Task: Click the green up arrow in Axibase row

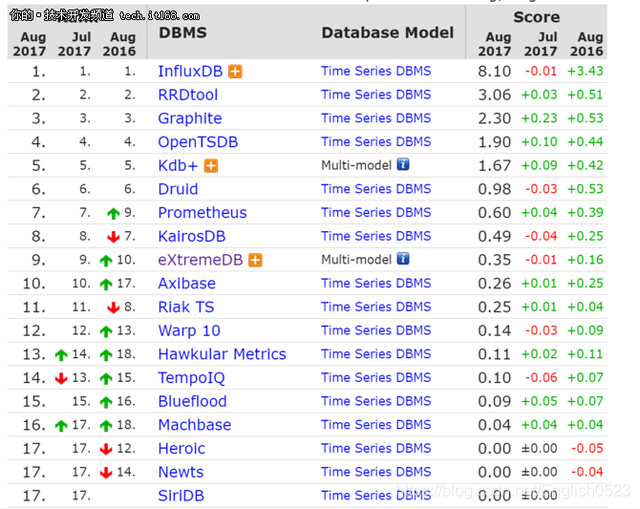Action: 106,284
